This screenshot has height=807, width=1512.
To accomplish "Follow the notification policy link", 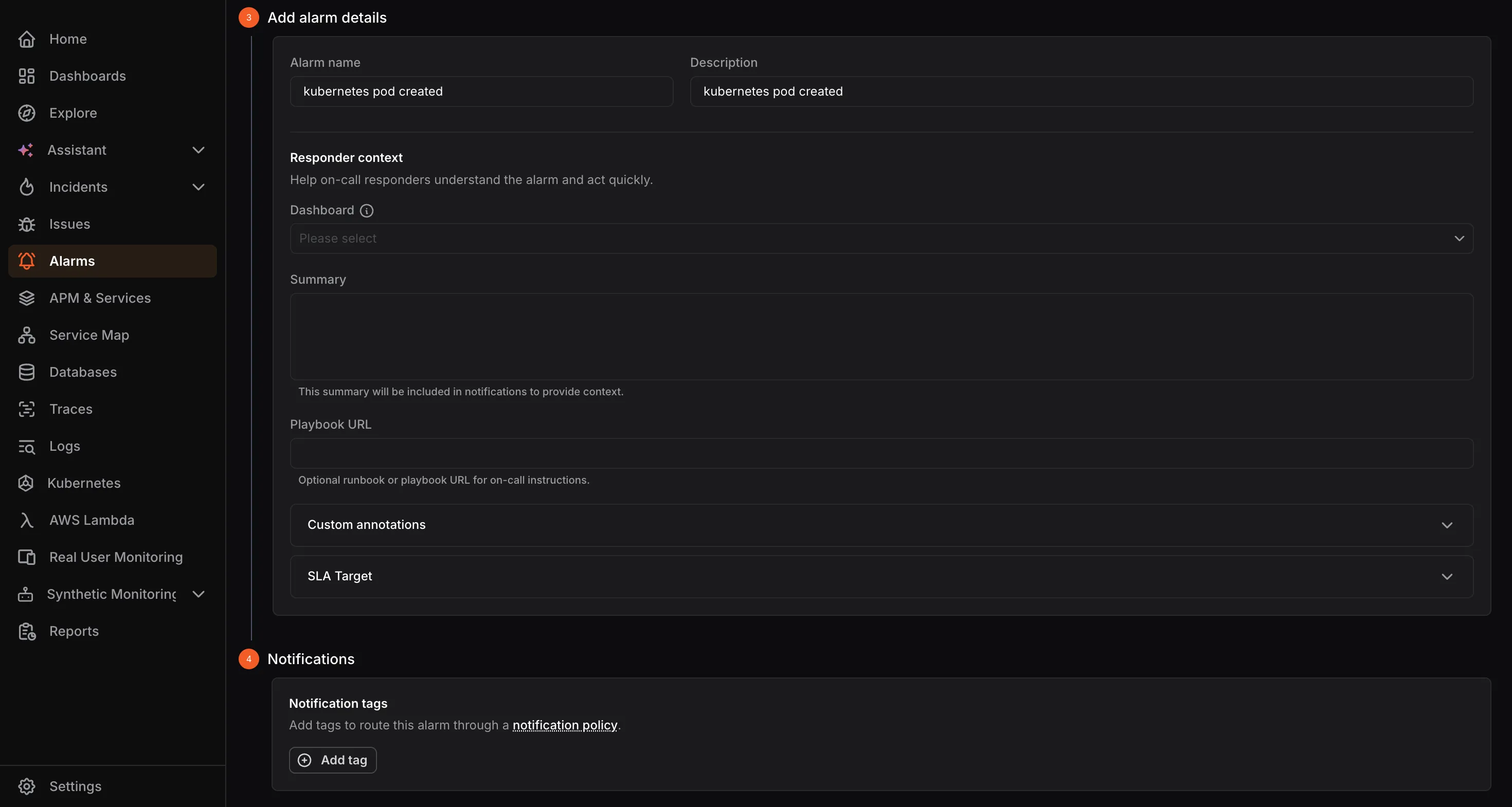I will tap(565, 725).
